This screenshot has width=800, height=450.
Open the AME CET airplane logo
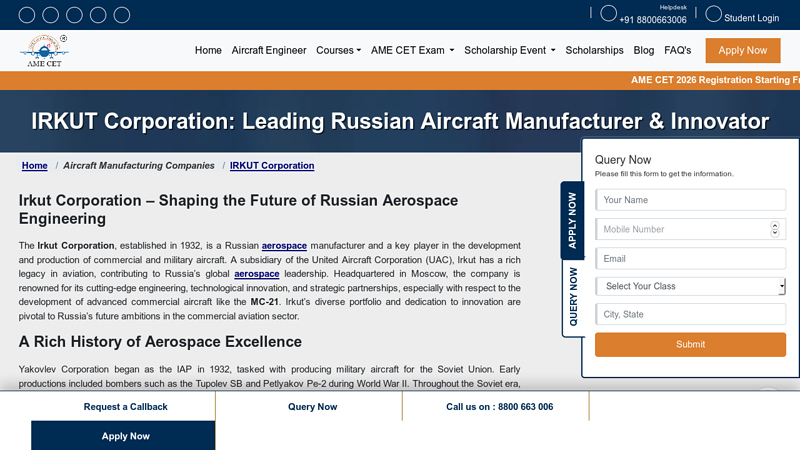point(44,51)
